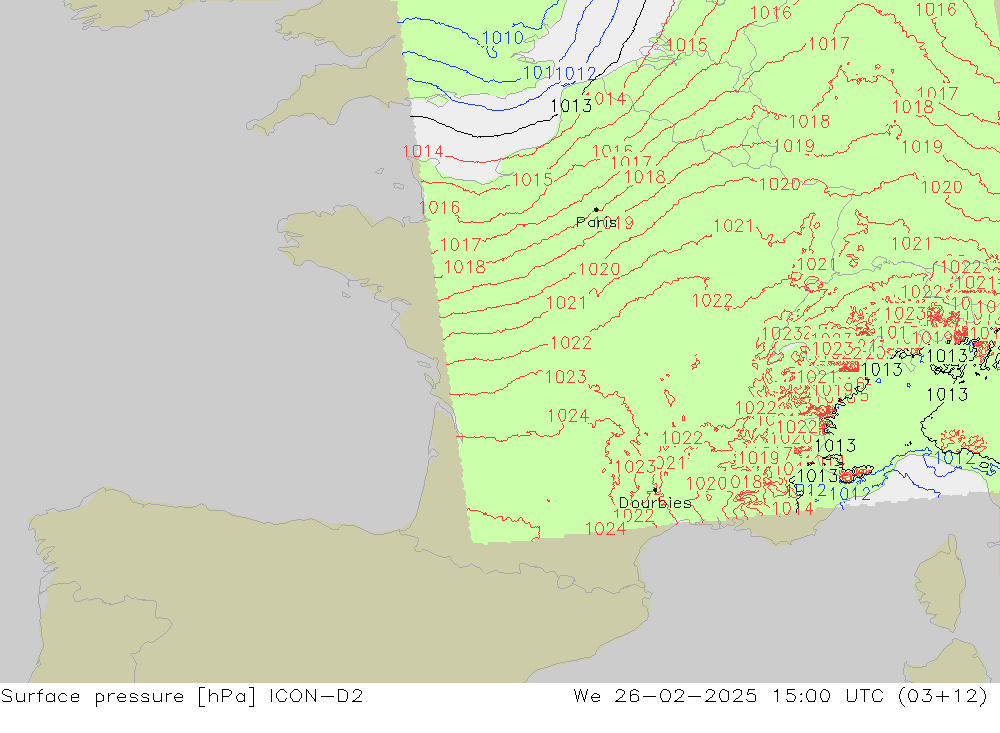Click the Dourbies city label
The image size is (1000, 733).
pos(655,503)
